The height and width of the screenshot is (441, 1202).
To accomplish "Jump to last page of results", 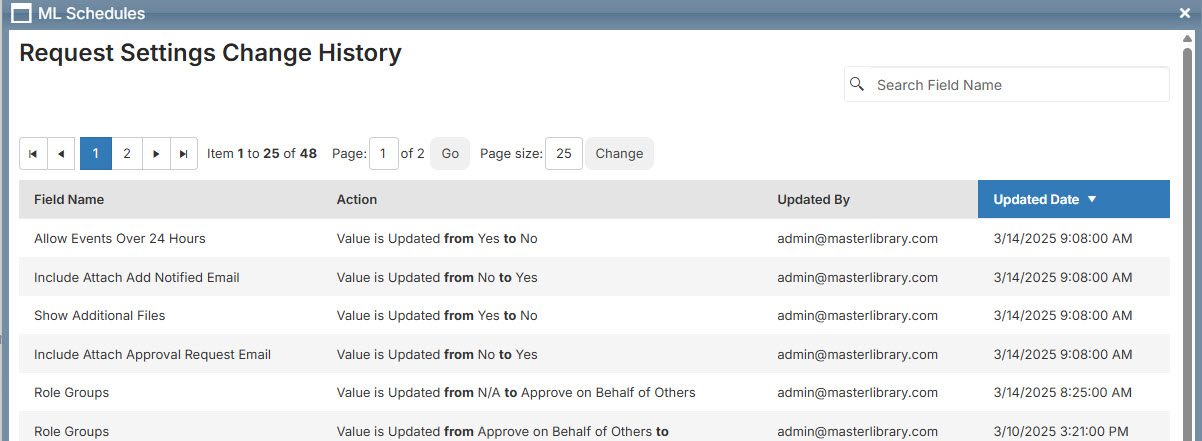I will point(183,154).
